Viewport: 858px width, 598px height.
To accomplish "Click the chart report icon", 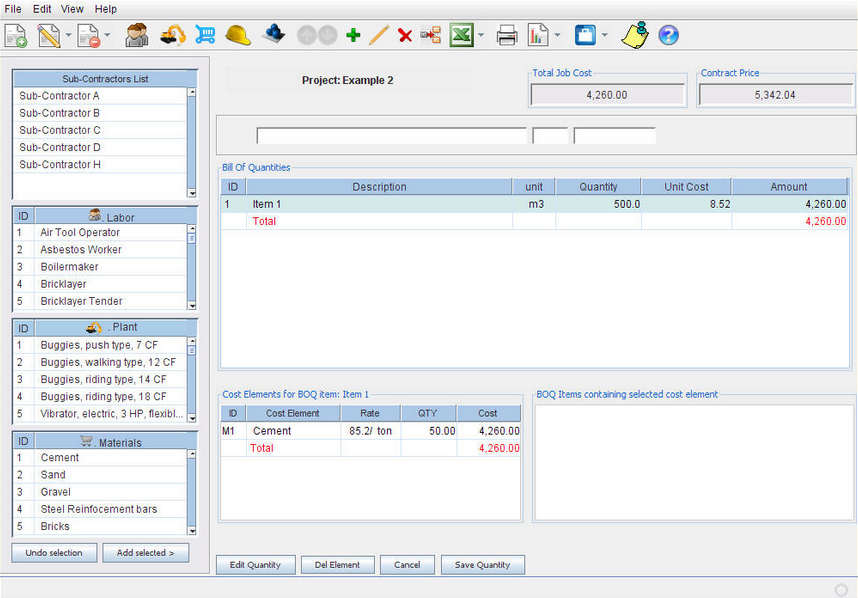I will point(538,36).
